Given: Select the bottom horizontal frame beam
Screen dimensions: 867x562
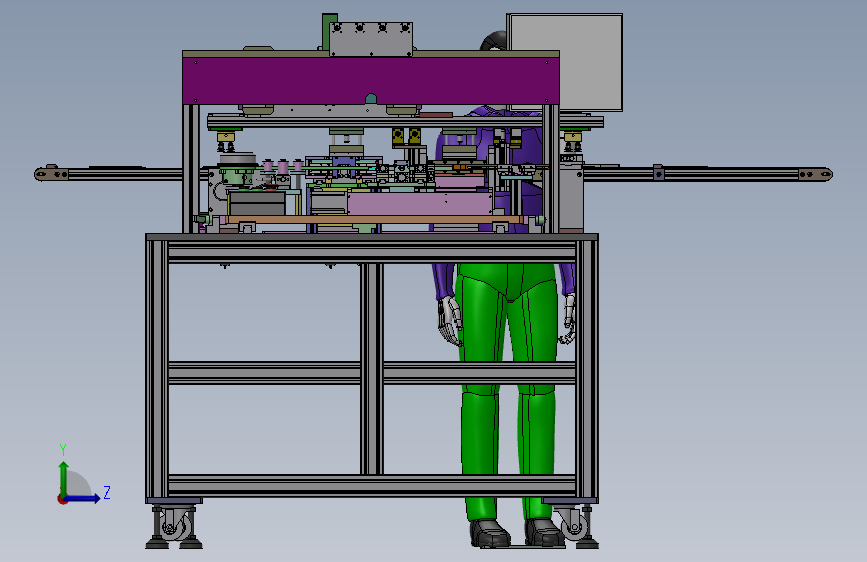Looking at the screenshot, I should [372, 485].
